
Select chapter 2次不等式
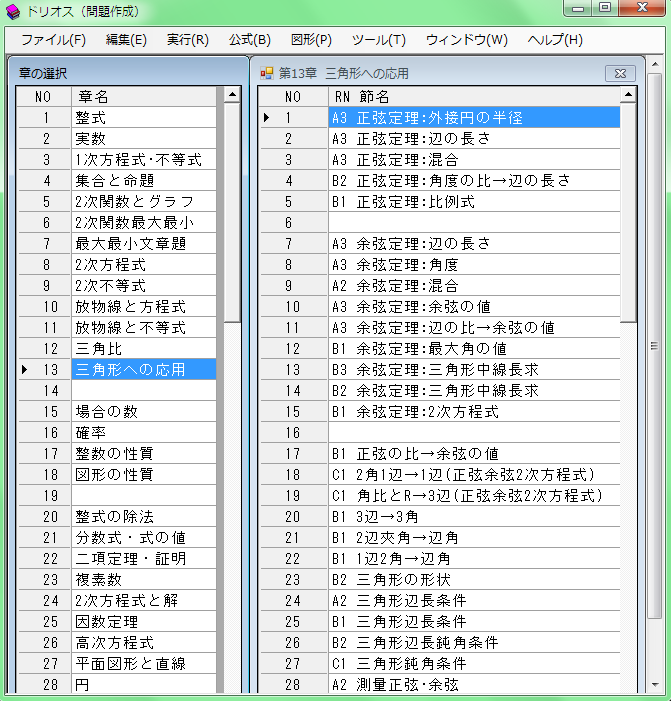[143, 286]
